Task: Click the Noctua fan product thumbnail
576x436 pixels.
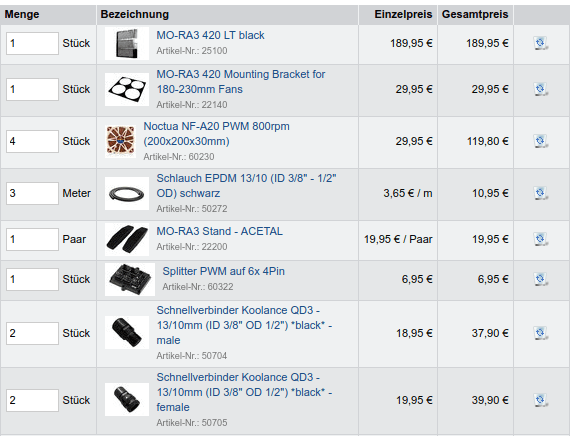Action: coord(120,141)
